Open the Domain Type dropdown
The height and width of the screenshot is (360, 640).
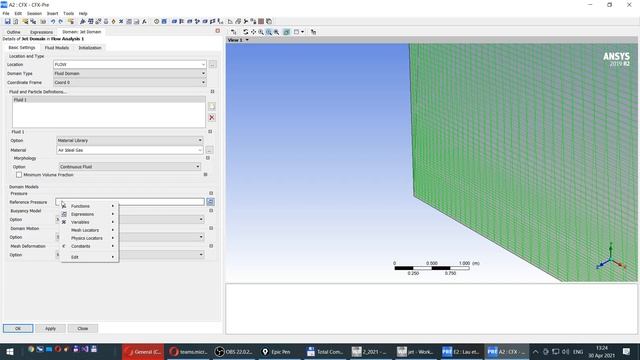point(203,73)
